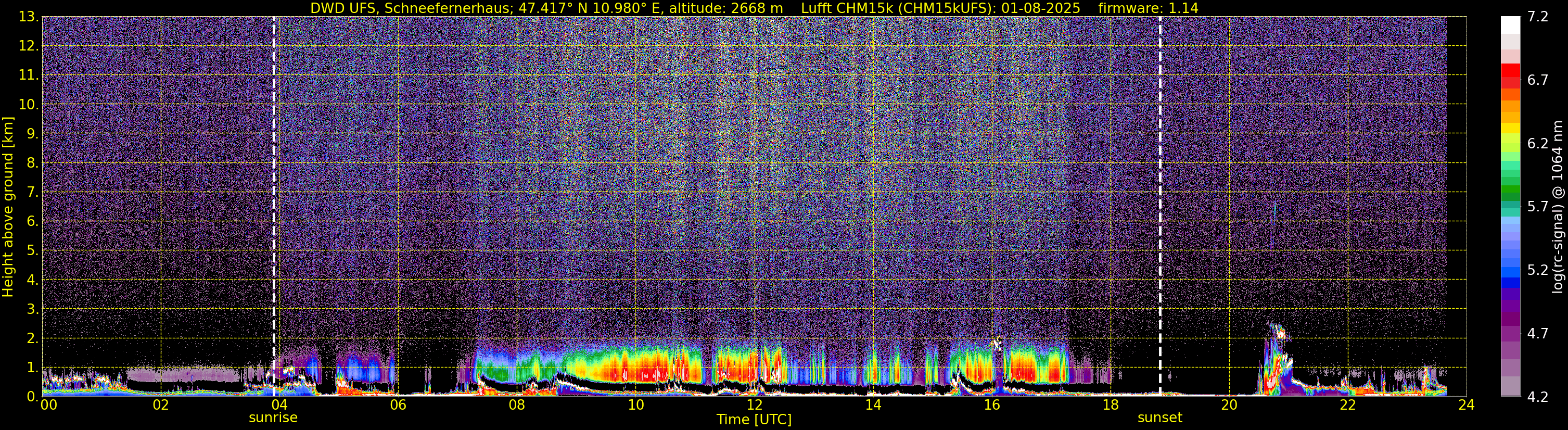Click the colorbar value '4.7'
This screenshot has width=1568, height=430.
coord(1538,334)
